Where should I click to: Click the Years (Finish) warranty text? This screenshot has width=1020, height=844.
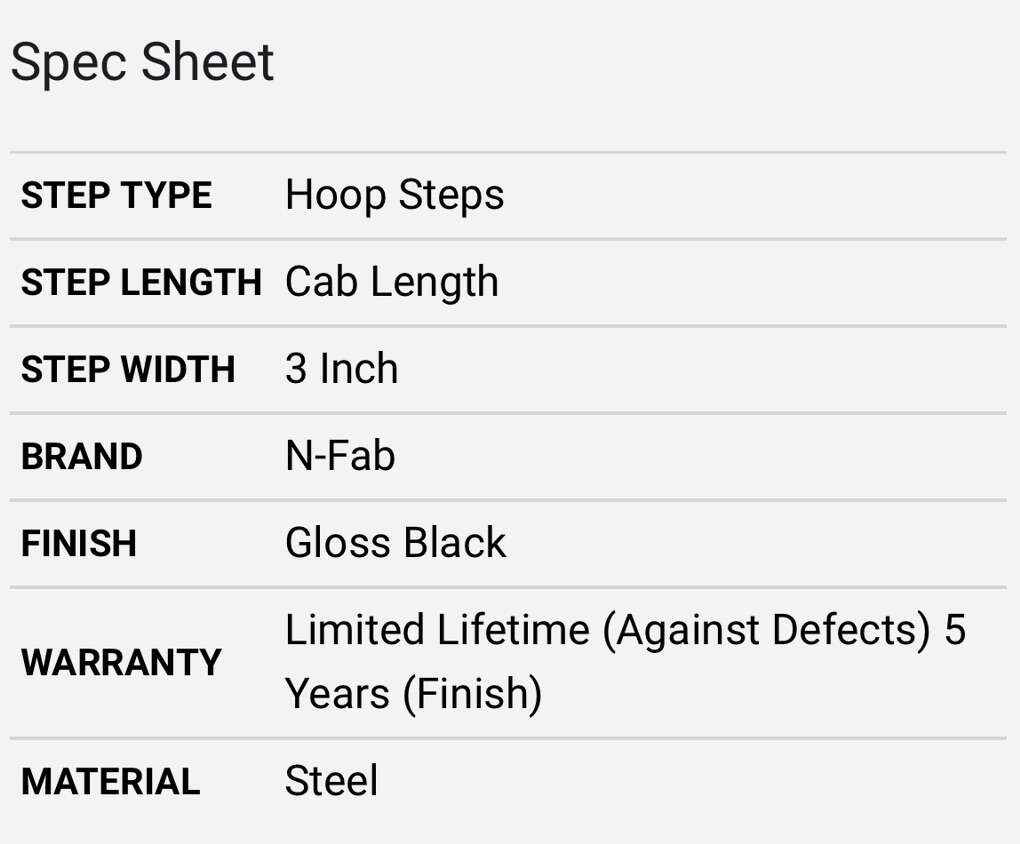coord(413,694)
